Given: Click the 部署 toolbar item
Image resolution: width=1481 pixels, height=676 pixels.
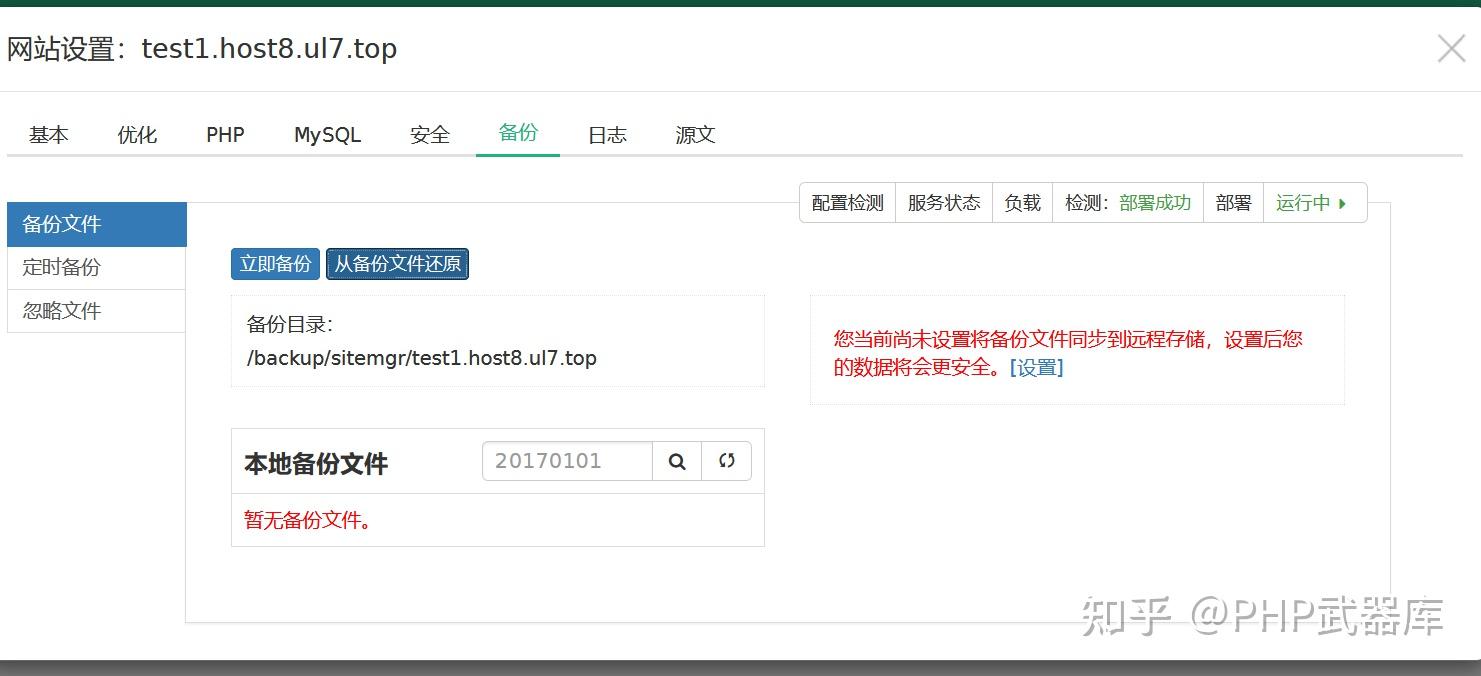Looking at the screenshot, I should 1233,202.
